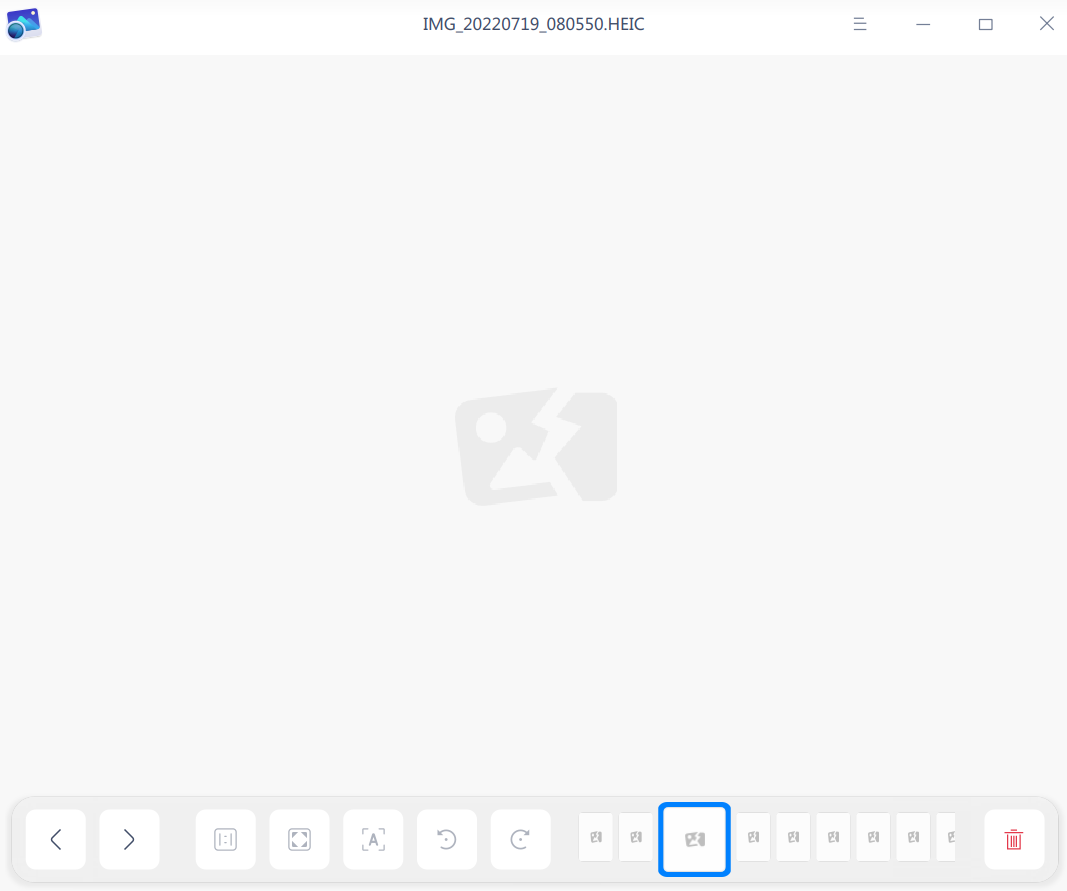Go to the next image
Image resolution: width=1067 pixels, height=891 pixels.
[x=129, y=839]
